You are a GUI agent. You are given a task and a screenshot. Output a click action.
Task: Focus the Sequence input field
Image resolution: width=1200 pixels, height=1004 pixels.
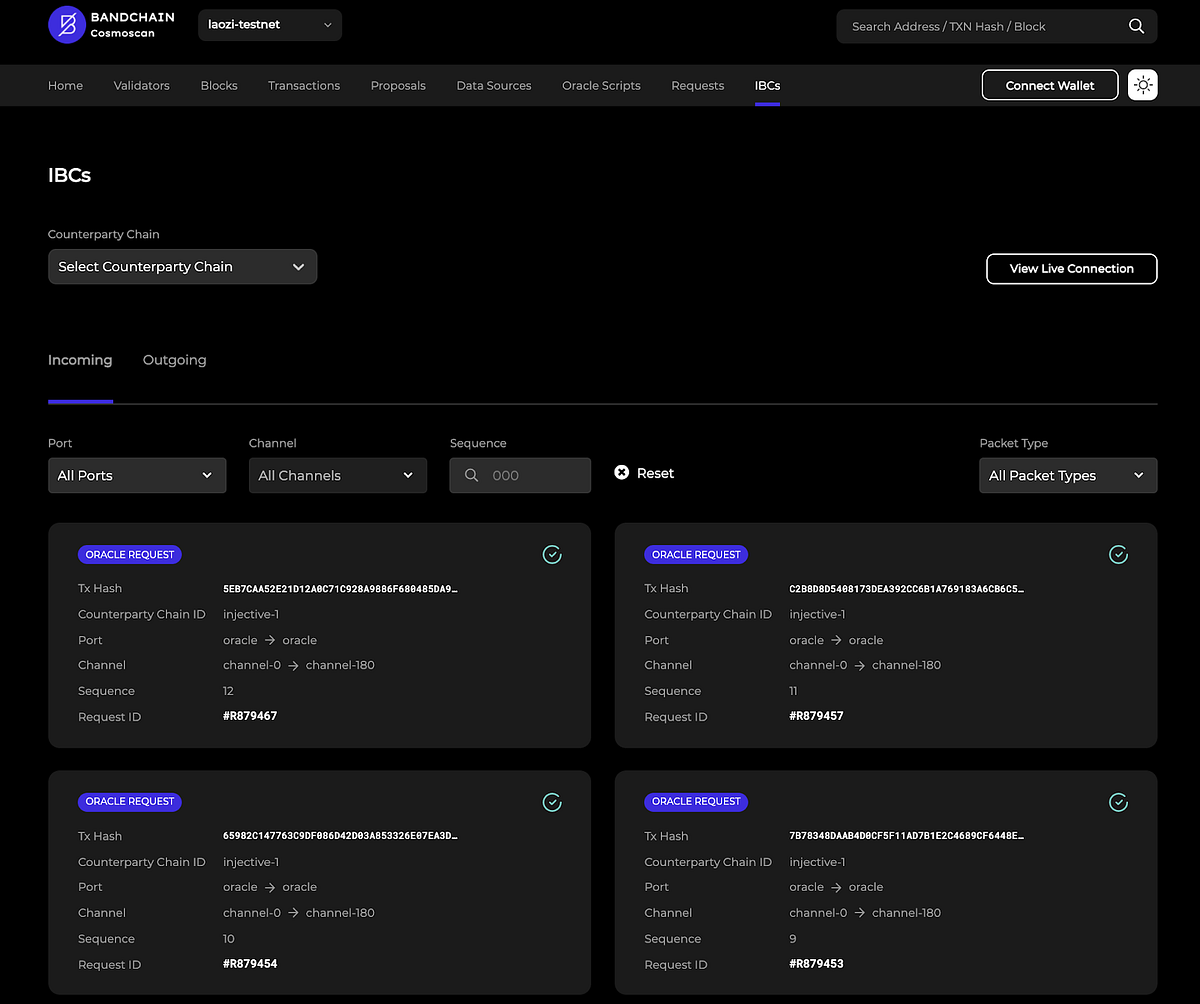click(x=520, y=475)
